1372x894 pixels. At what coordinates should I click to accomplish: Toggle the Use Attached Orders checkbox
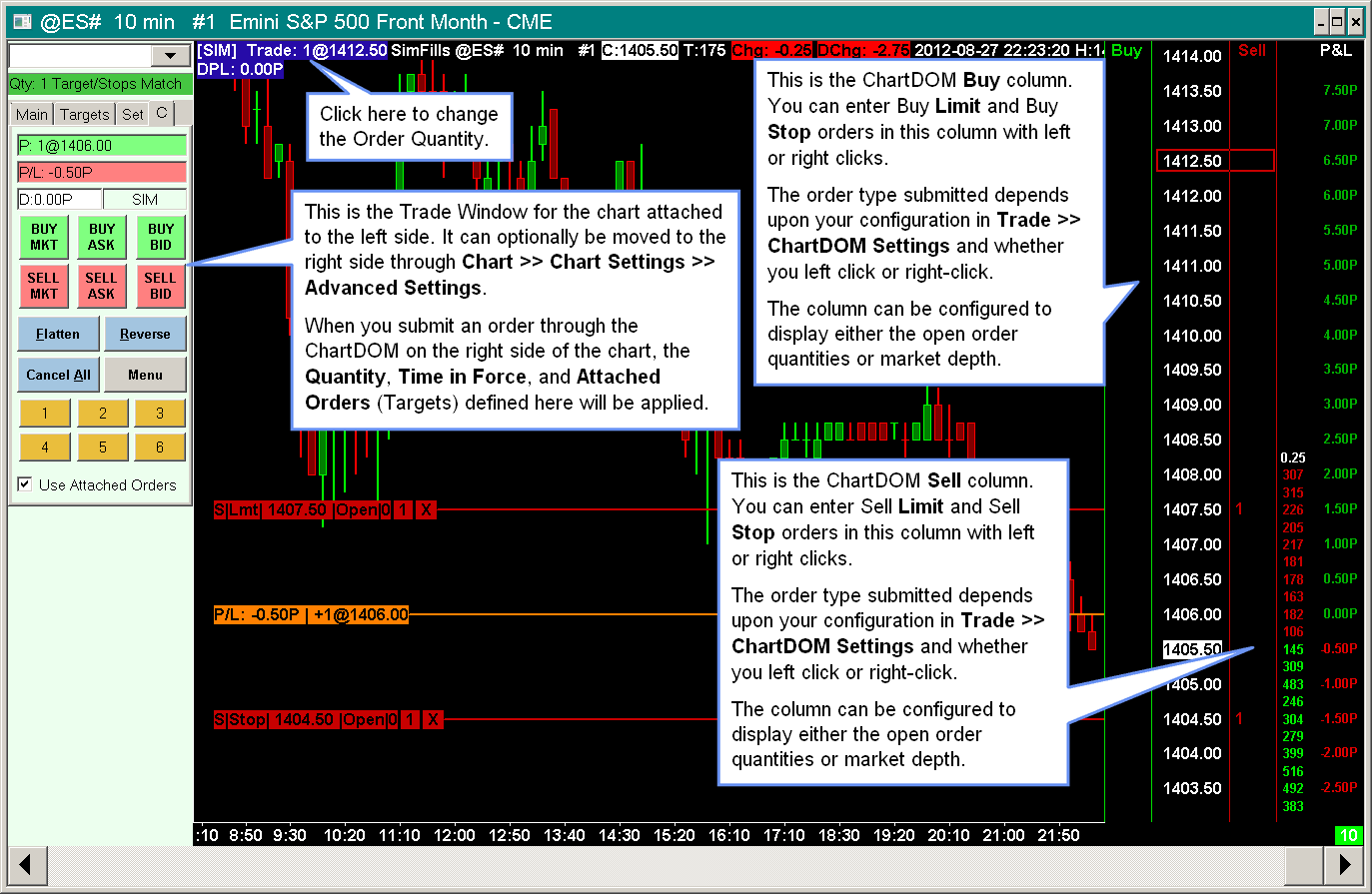[x=25, y=484]
